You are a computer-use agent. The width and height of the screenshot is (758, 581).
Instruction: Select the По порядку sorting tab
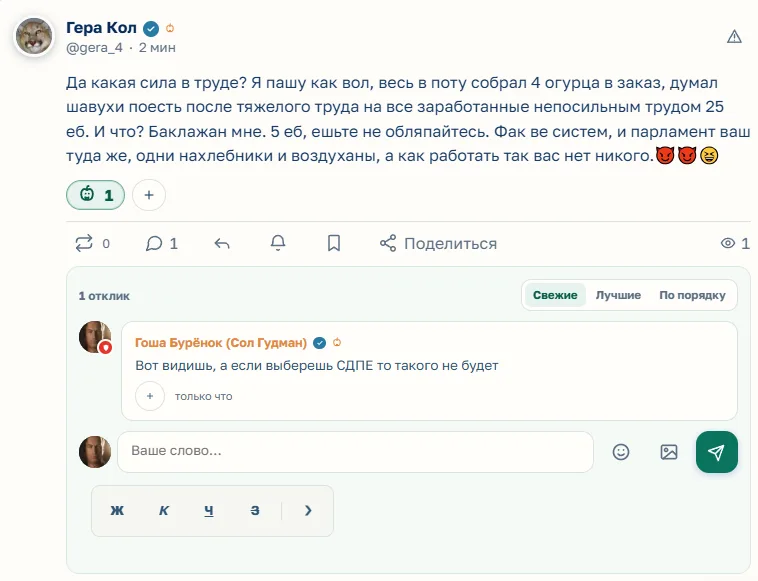point(692,295)
